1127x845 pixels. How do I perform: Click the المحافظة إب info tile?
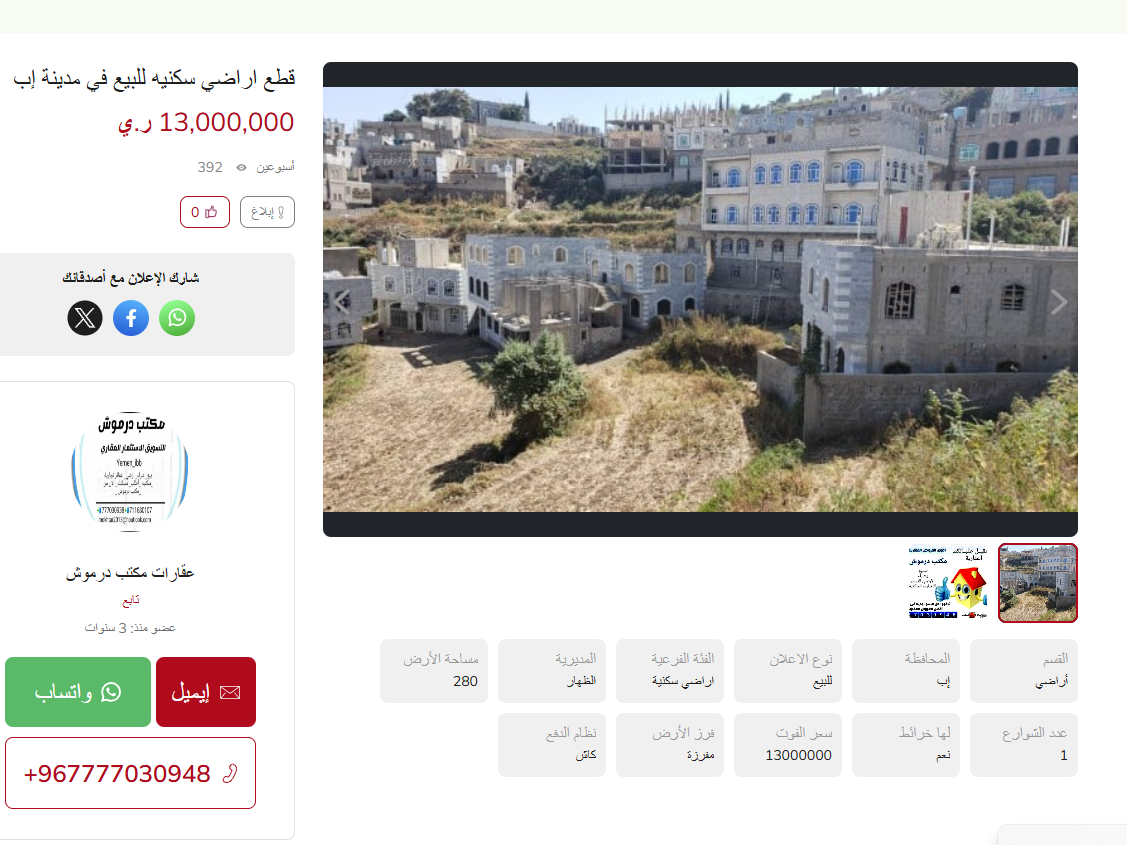tap(906, 671)
